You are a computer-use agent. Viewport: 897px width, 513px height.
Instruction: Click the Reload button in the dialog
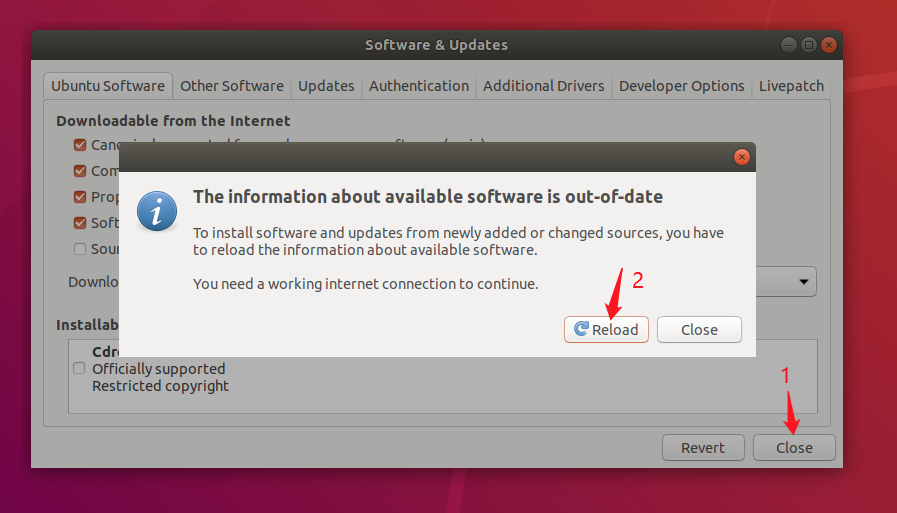tap(606, 329)
